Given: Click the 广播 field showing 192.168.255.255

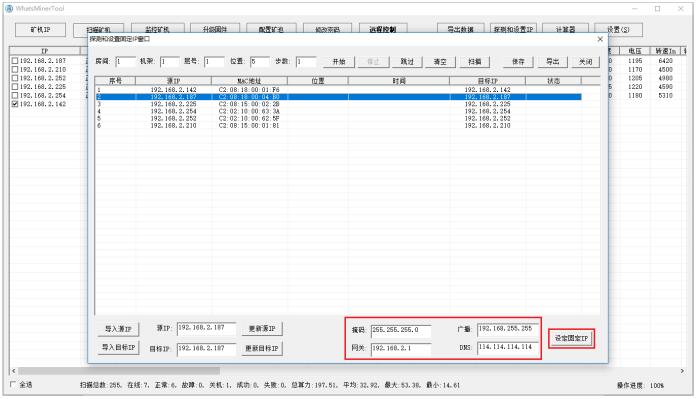Looking at the screenshot, I should click(x=508, y=329).
